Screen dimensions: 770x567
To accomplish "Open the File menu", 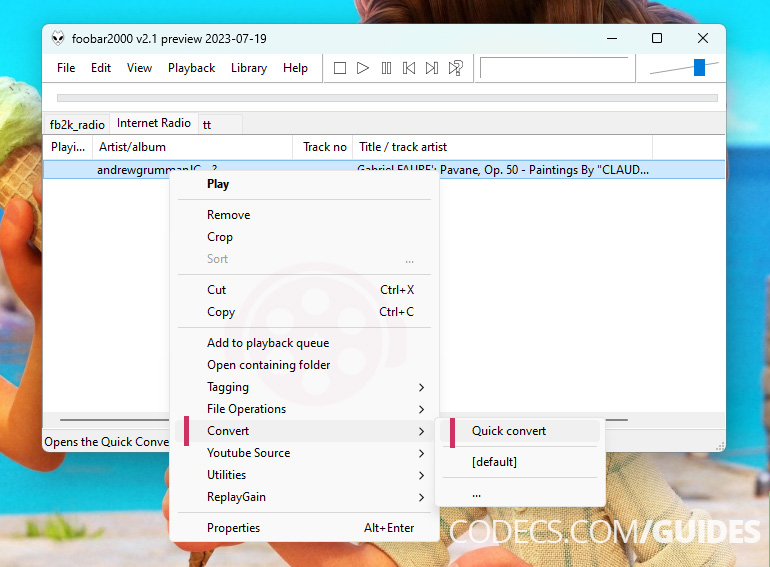I will tap(66, 68).
